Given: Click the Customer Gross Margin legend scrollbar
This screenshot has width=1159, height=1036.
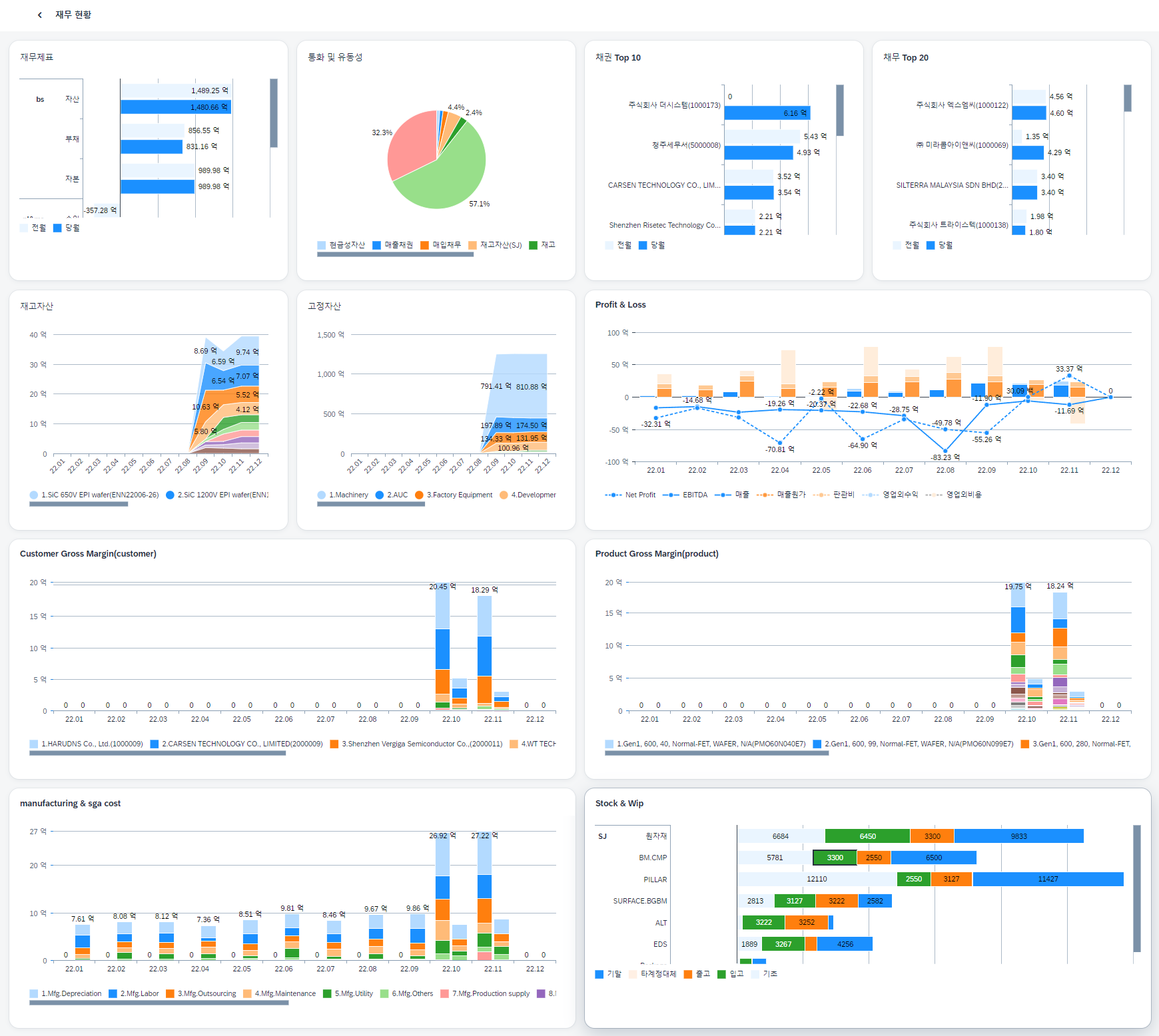Looking at the screenshot, I should tap(158, 753).
